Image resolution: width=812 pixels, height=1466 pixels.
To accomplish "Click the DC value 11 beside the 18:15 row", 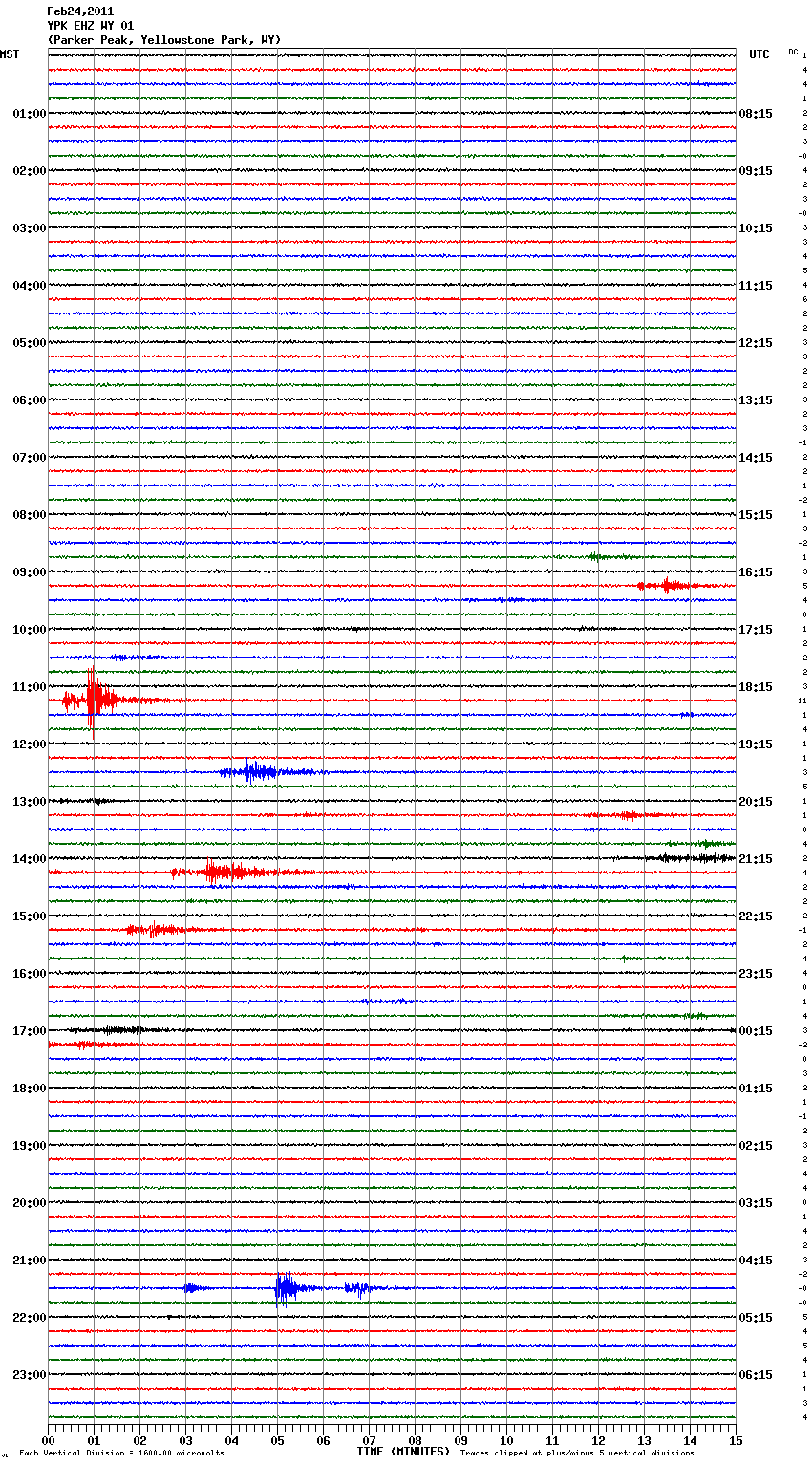I will point(802,701).
